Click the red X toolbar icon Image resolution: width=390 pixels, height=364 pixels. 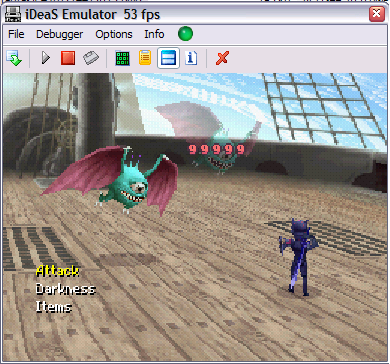[x=222, y=58]
